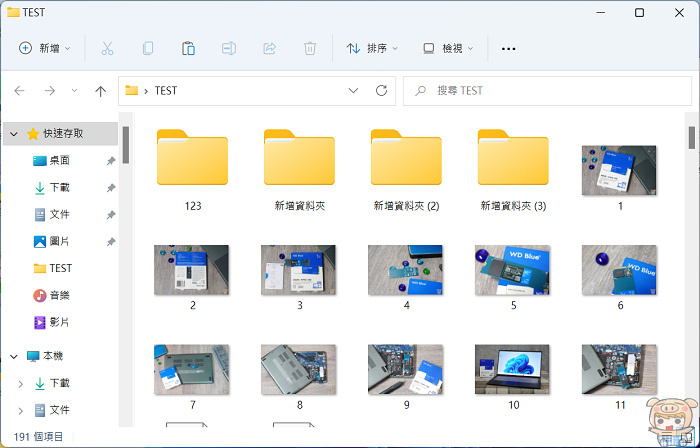Maximize the TEST window
This screenshot has width=700, height=448.
[x=639, y=12]
